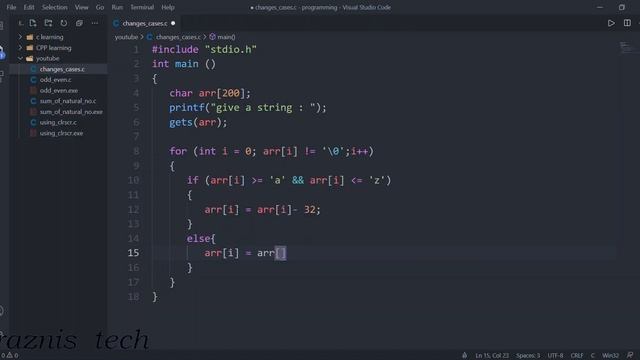Split the editor to the right

pyautogui.click(x=627, y=23)
